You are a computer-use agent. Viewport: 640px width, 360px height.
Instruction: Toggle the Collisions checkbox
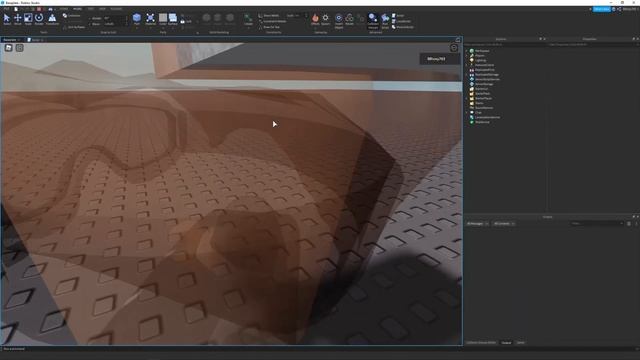pyautogui.click(x=71, y=16)
